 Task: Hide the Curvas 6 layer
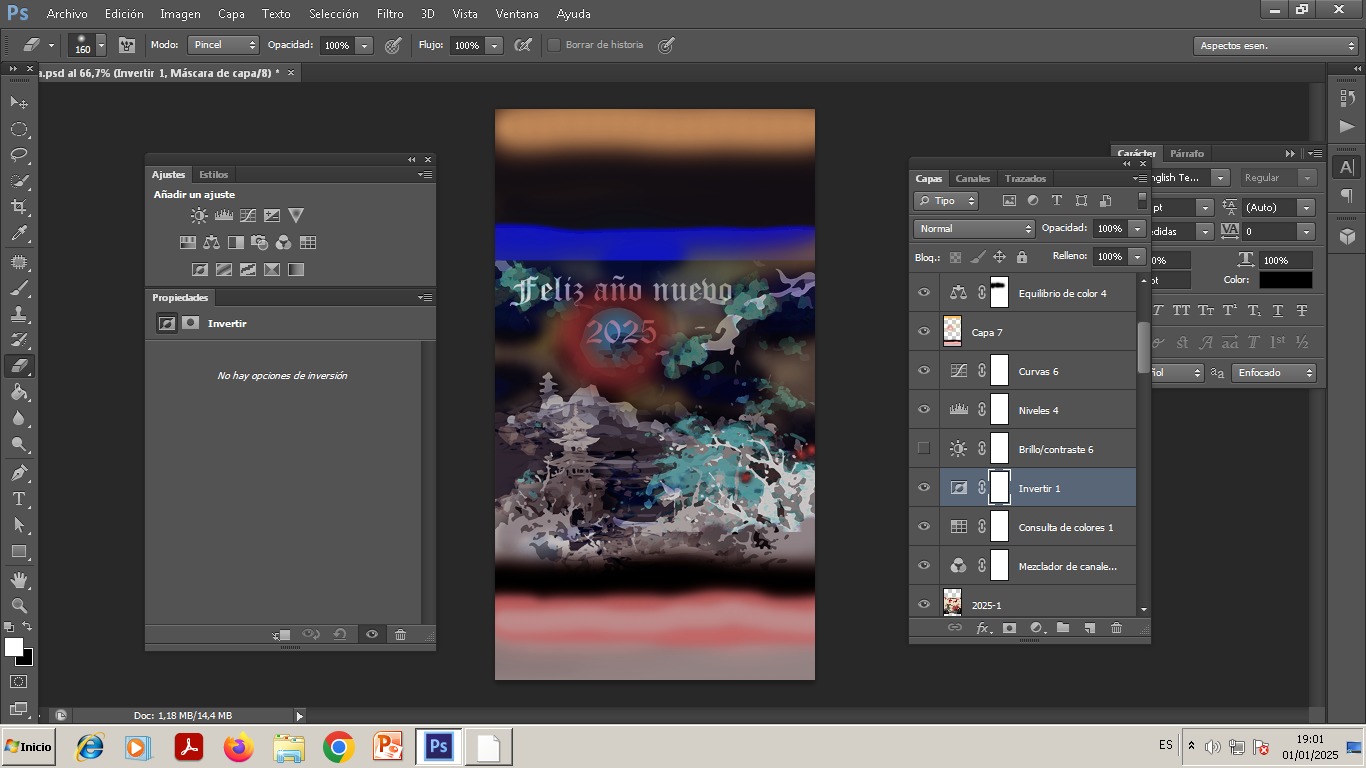point(924,371)
